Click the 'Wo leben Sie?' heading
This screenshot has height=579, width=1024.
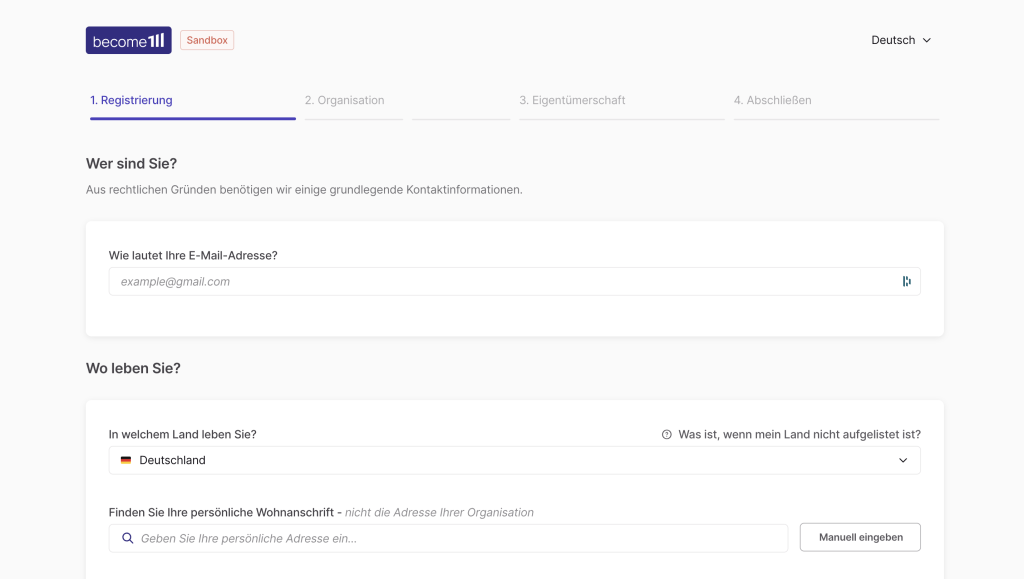coord(133,368)
